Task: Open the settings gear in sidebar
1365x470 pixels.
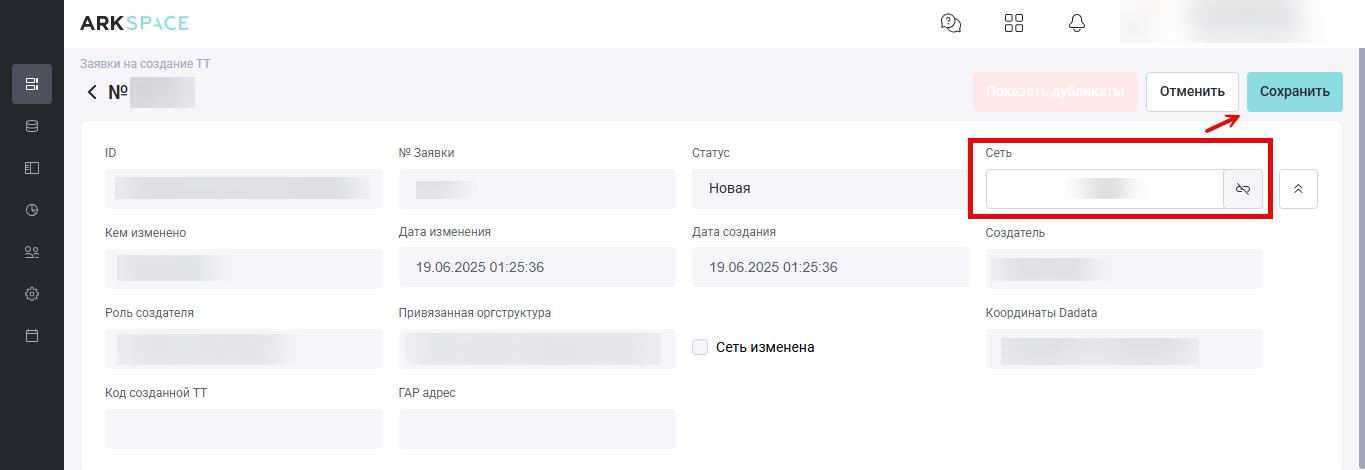Action: pos(32,294)
